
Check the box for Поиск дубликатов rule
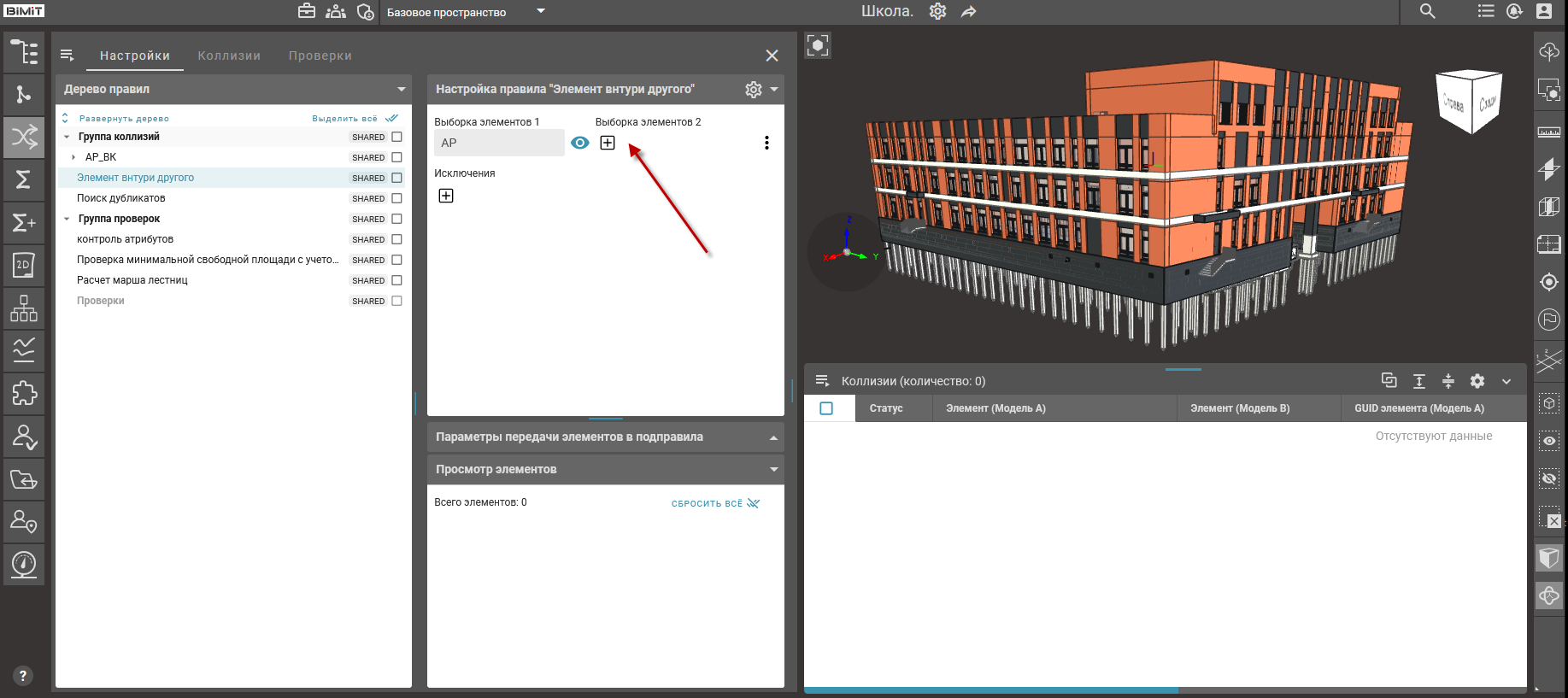(x=396, y=198)
